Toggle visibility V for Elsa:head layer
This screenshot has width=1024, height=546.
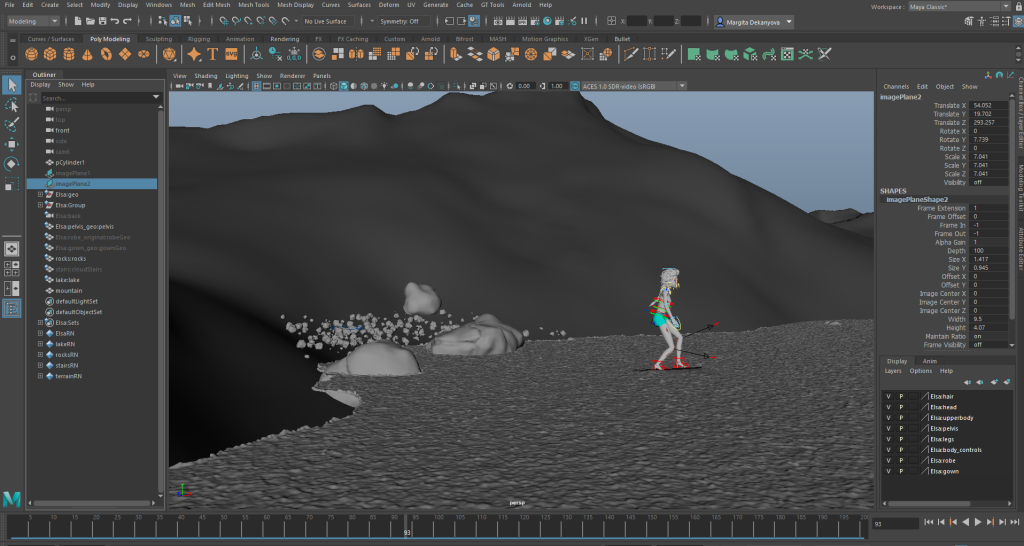[x=888, y=407]
